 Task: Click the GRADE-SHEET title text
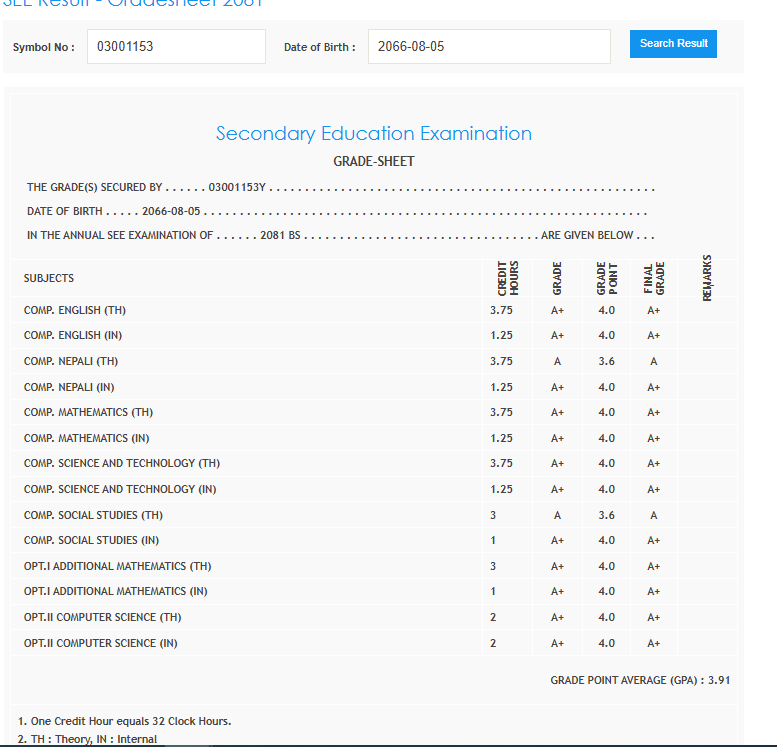(x=373, y=161)
